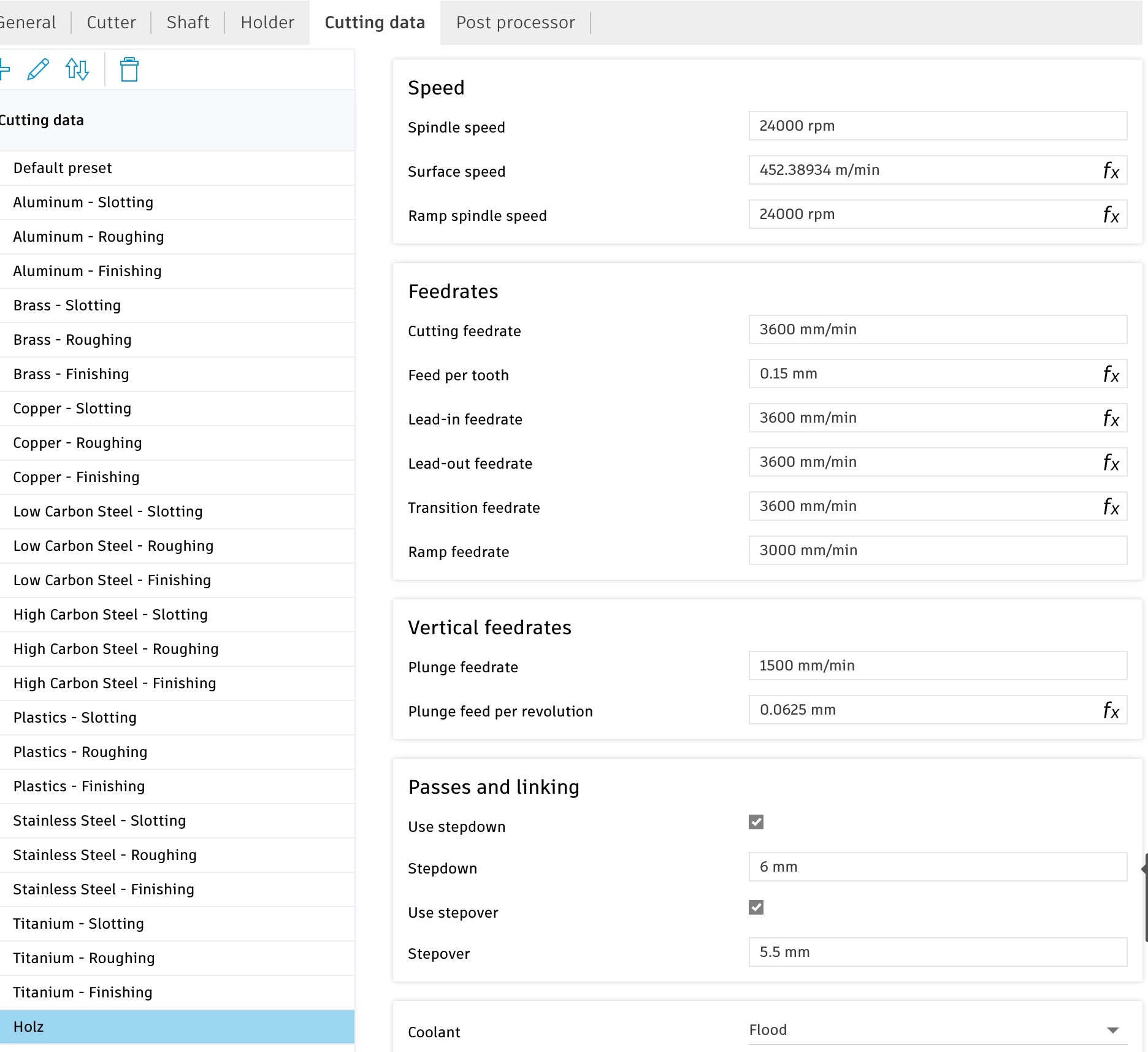The width and height of the screenshot is (1148, 1052).
Task: Select the Default preset entry
Action: click(x=177, y=168)
